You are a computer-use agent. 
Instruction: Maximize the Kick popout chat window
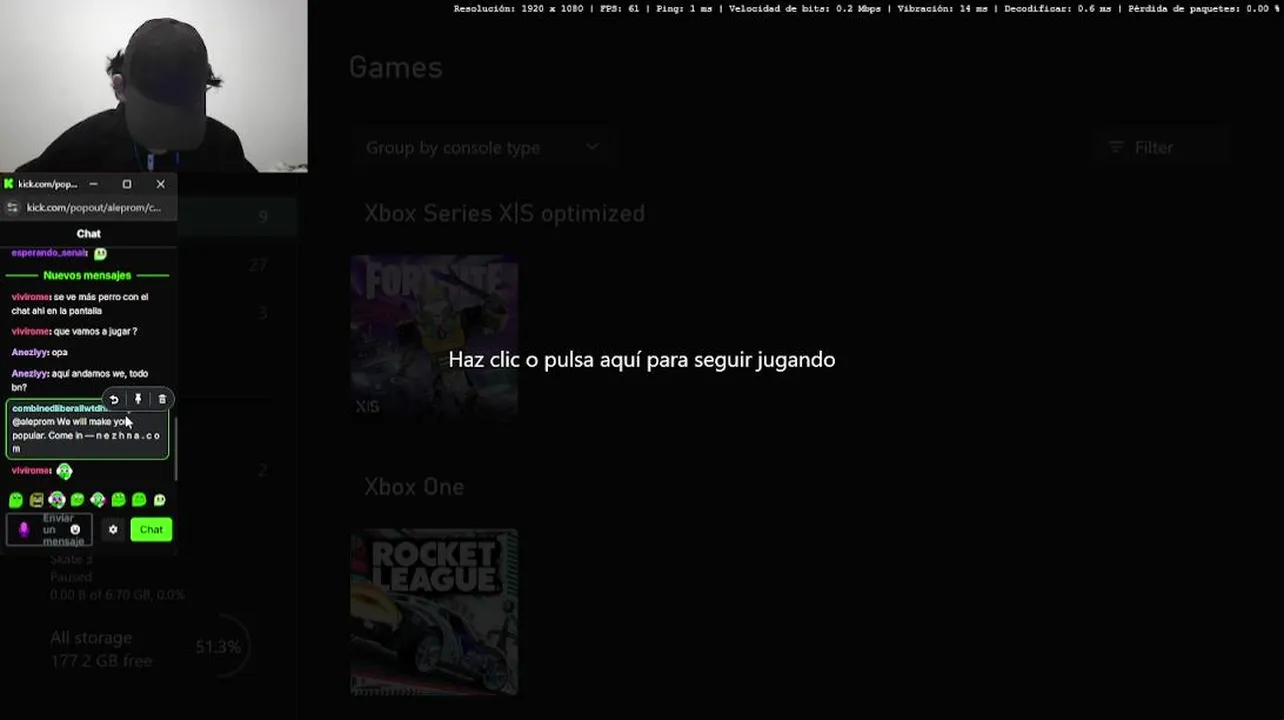pos(127,184)
